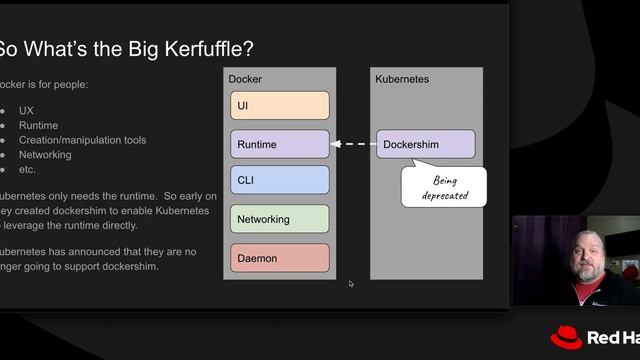Click the text 'is for people:'
Image resolution: width=640 pixels, height=360 pixels.
point(58,84)
